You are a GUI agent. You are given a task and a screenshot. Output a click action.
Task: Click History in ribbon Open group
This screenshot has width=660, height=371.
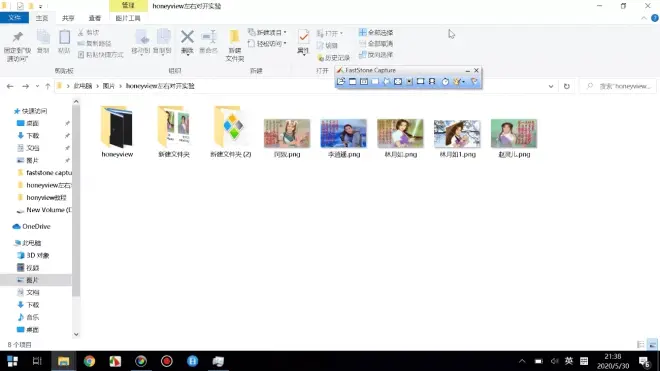[x=334, y=58]
